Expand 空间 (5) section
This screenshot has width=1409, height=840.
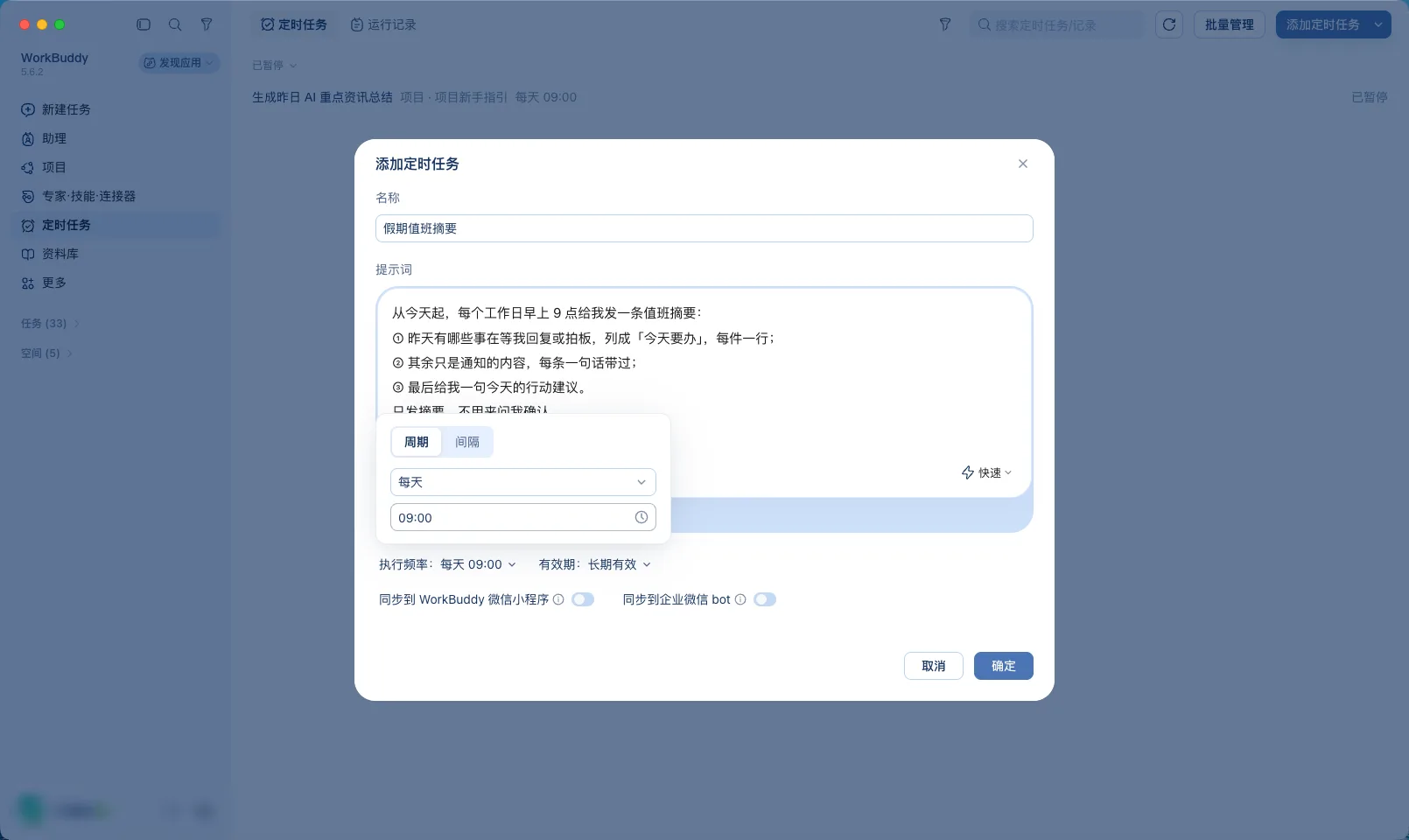46,353
